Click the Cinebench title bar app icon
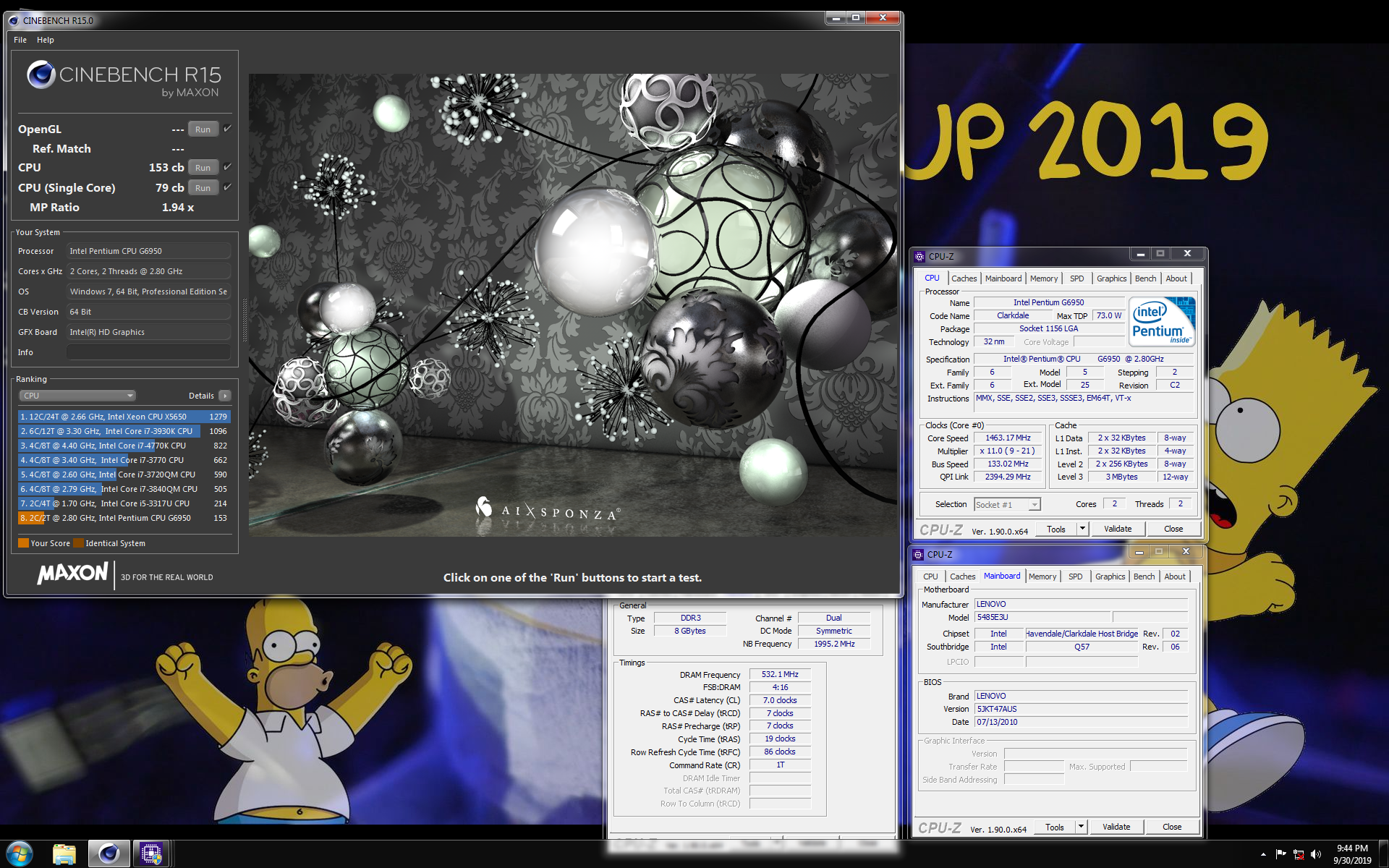Viewport: 1389px width, 868px height. (x=14, y=20)
